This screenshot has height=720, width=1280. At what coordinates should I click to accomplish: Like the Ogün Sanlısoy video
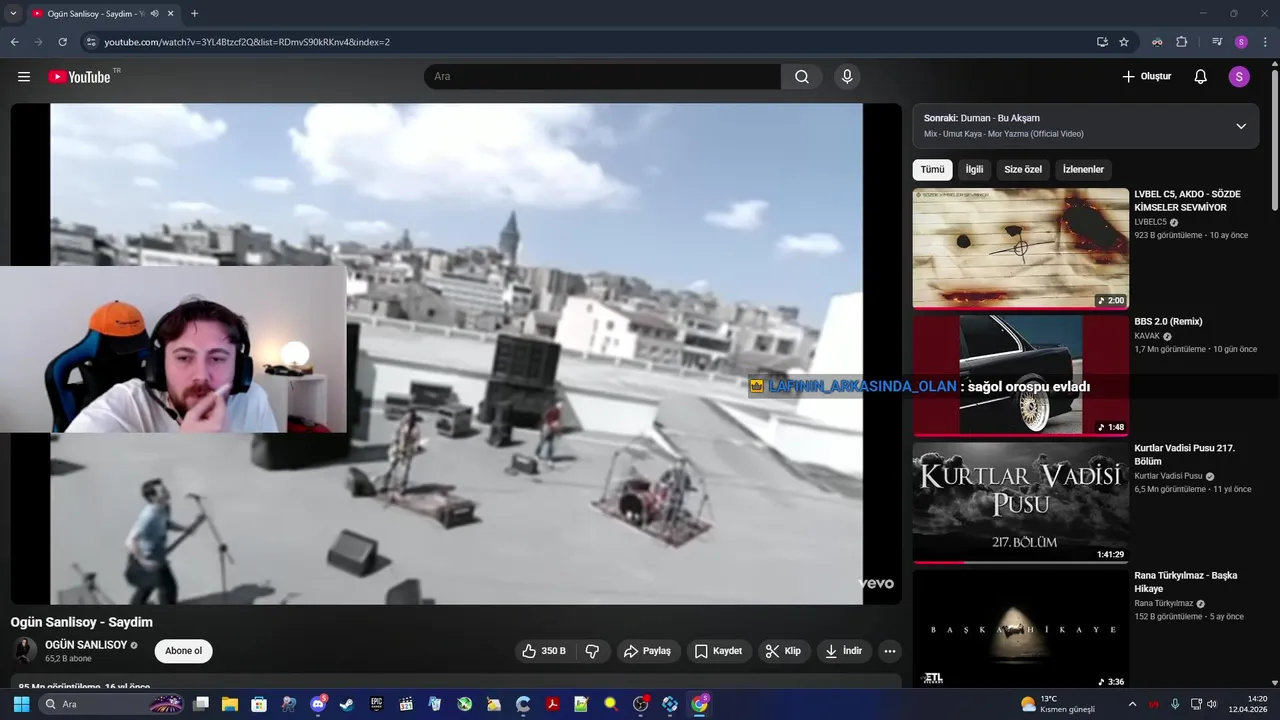[544, 651]
